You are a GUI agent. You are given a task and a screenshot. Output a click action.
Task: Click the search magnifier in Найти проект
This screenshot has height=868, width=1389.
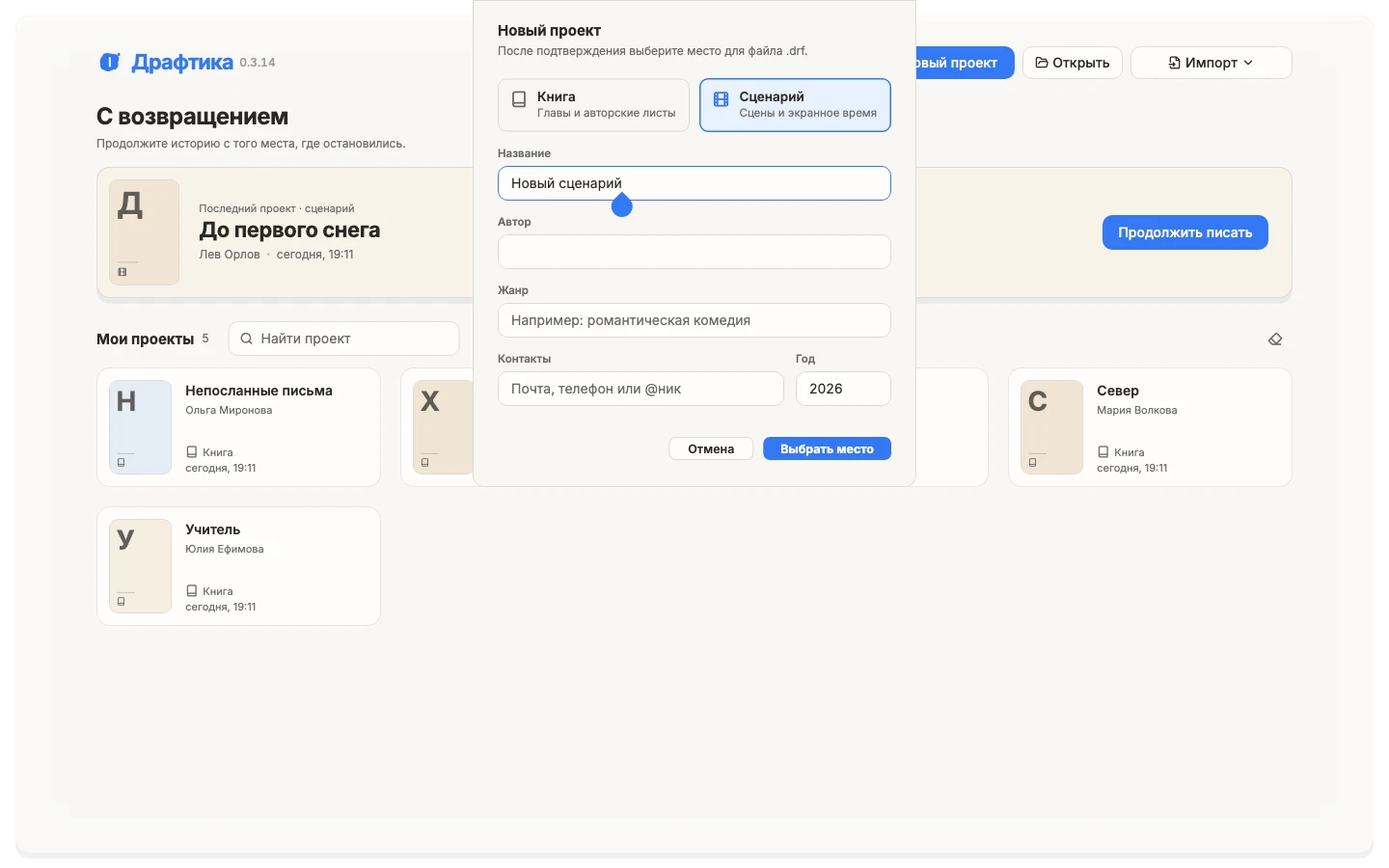click(x=247, y=339)
